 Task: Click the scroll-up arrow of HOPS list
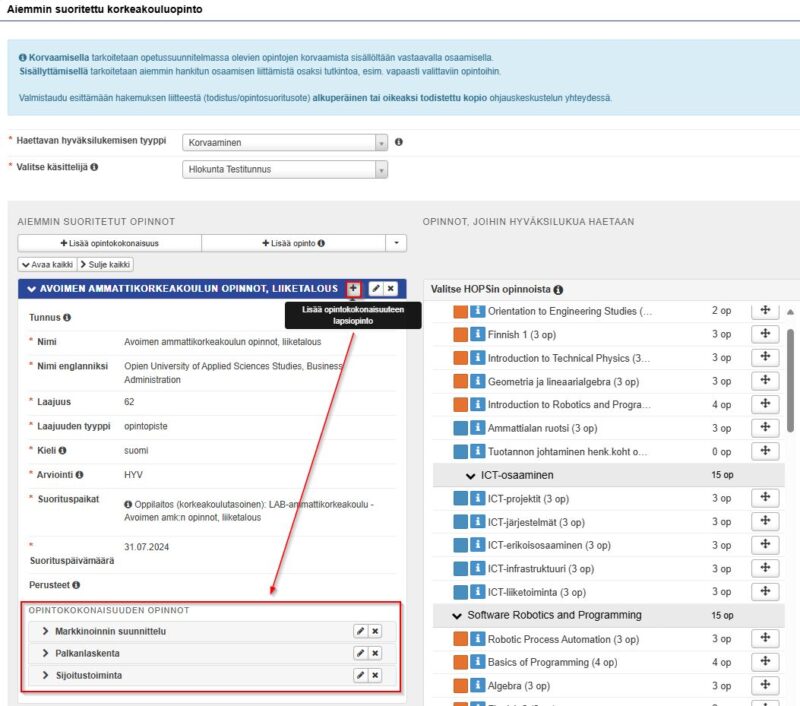pyautogui.click(x=790, y=312)
